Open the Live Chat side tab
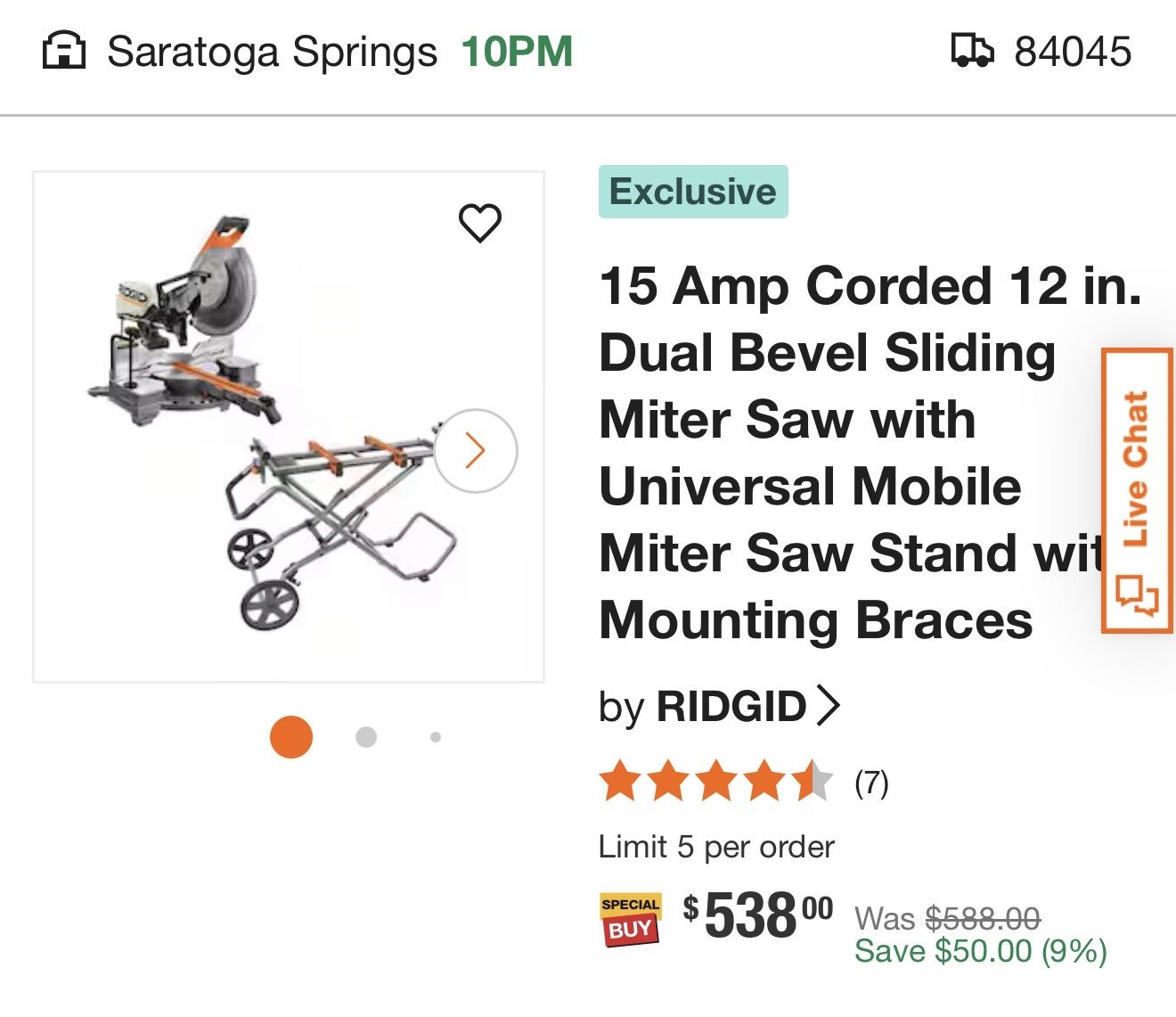 (x=1138, y=481)
